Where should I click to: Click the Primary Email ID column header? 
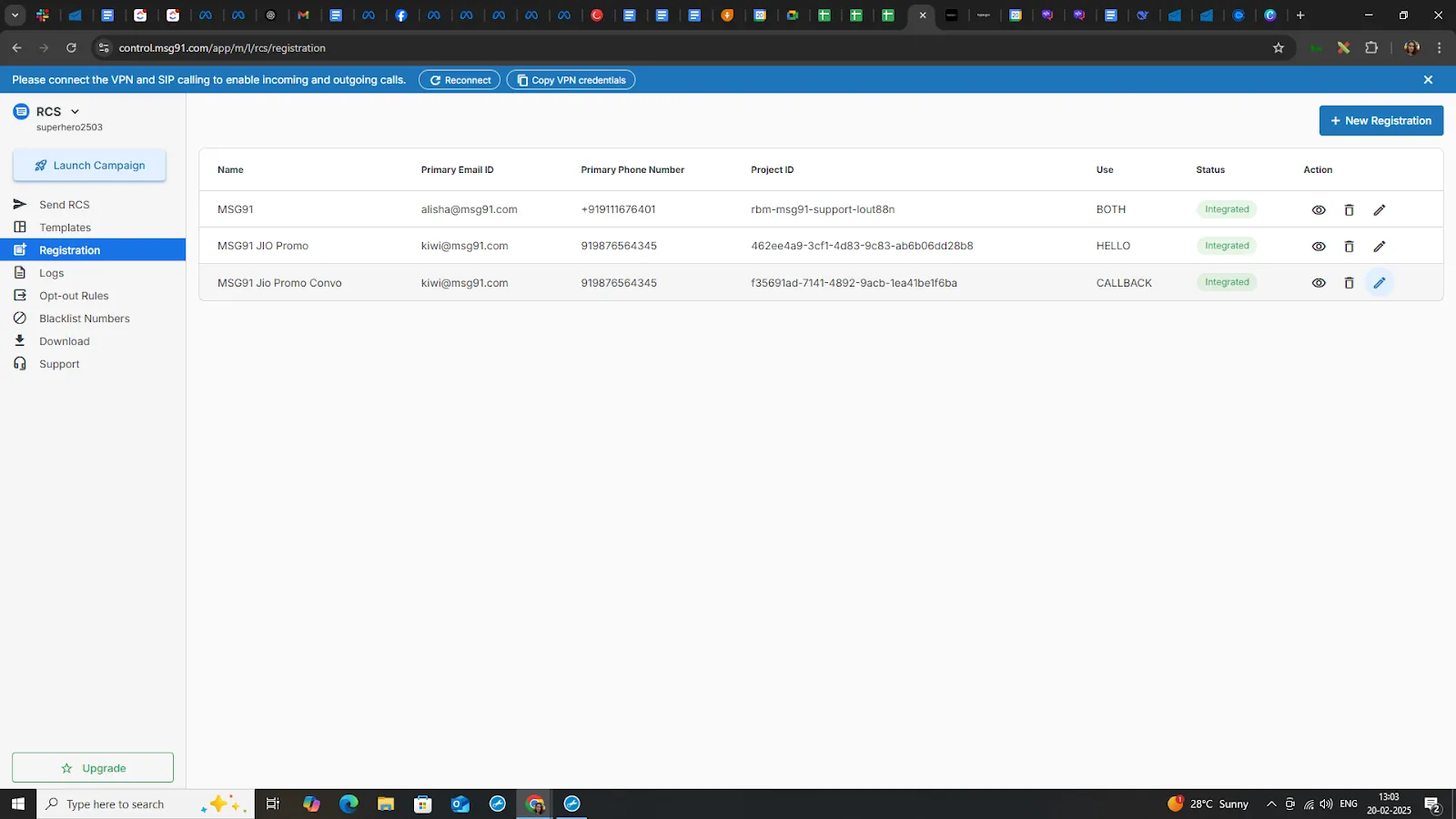(x=457, y=170)
